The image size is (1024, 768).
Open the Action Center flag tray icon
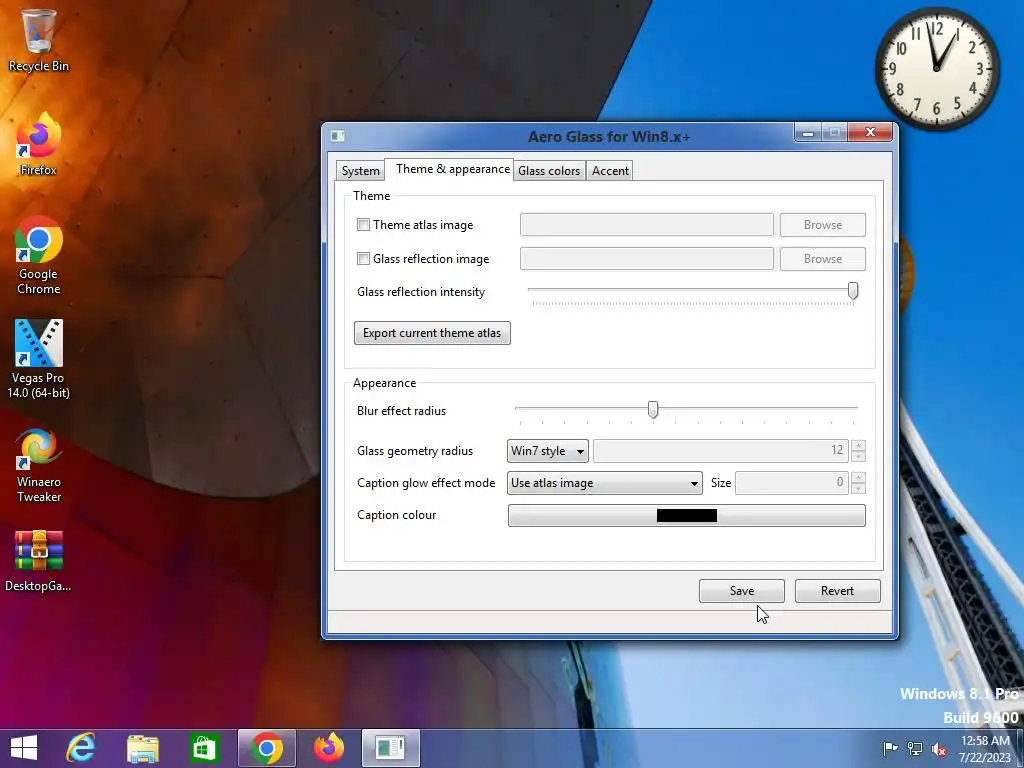coord(890,749)
